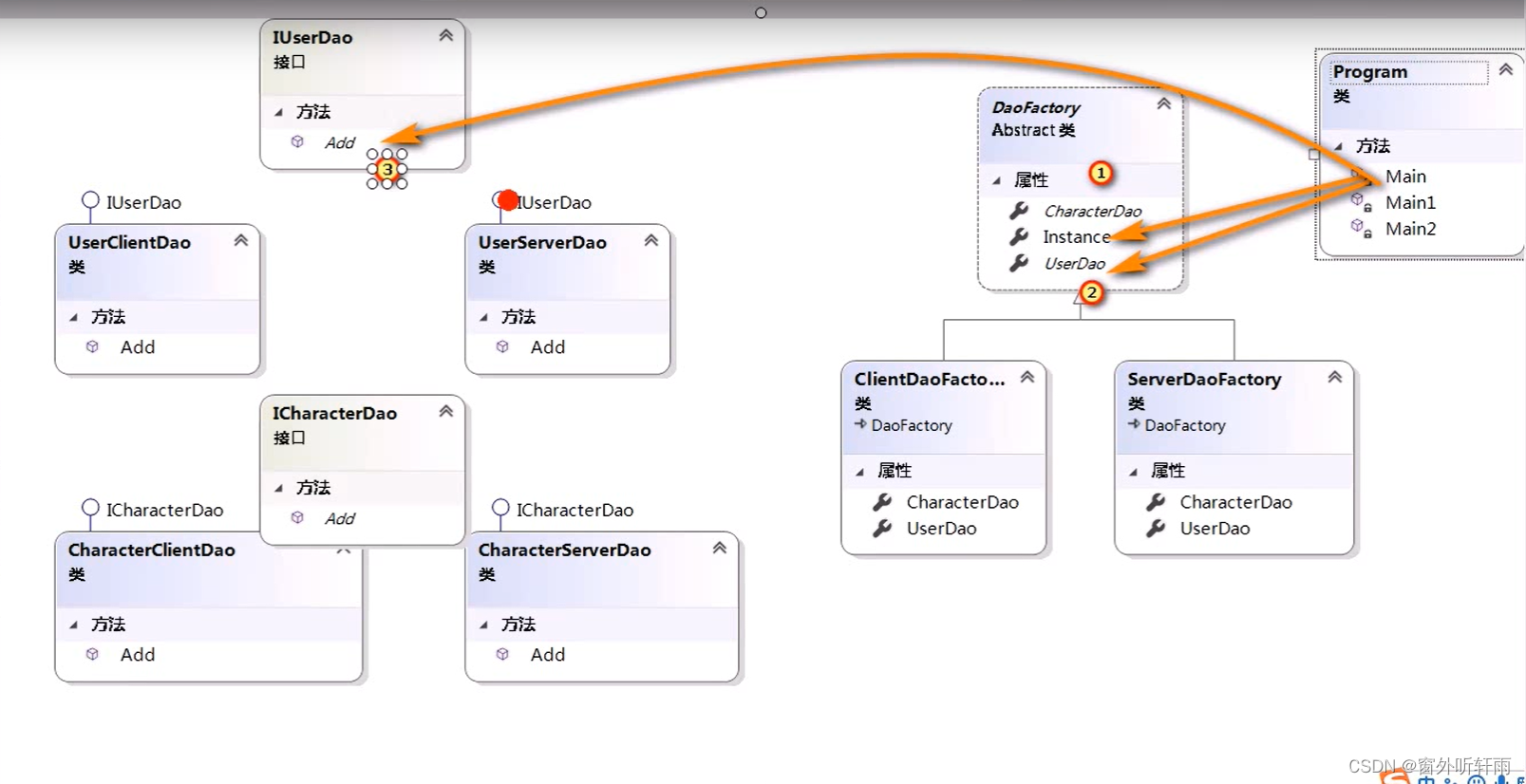Click the DaoFactory base type label in ClientDaoFactory
Image resolution: width=1526 pixels, height=784 pixels.
912,425
